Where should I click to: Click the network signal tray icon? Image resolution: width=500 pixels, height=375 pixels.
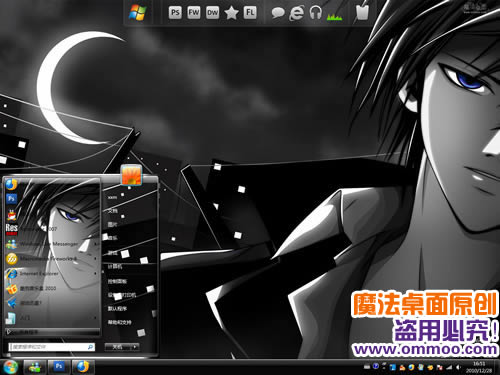[x=449, y=367]
